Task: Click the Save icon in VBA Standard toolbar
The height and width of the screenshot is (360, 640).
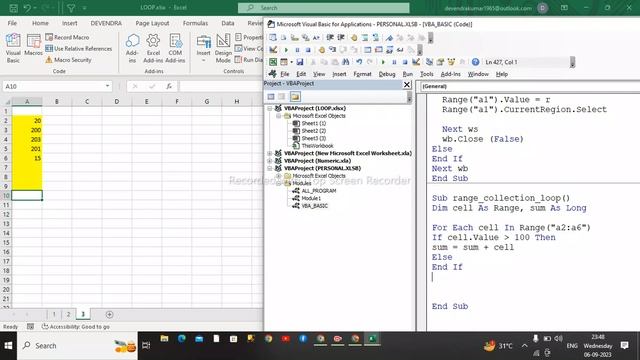Action: 300,62
